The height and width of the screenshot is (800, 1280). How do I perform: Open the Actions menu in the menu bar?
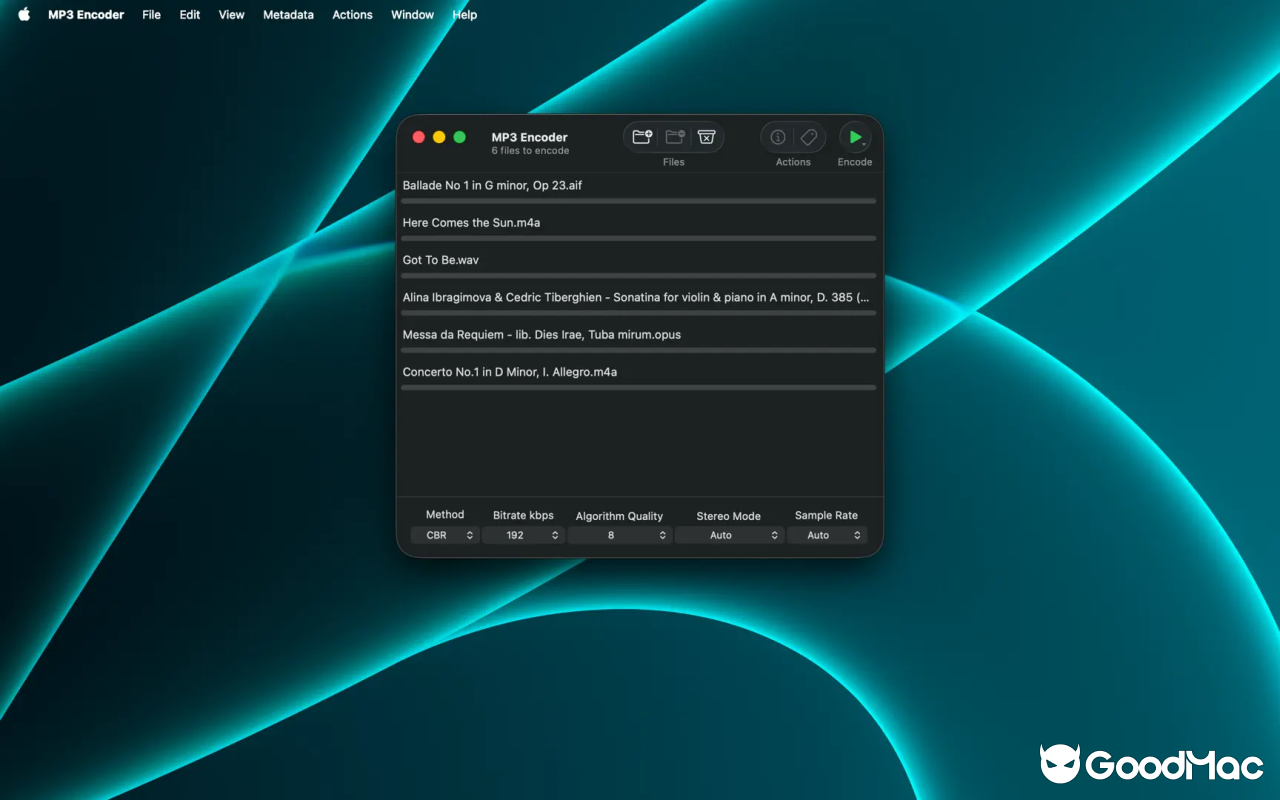coord(352,14)
